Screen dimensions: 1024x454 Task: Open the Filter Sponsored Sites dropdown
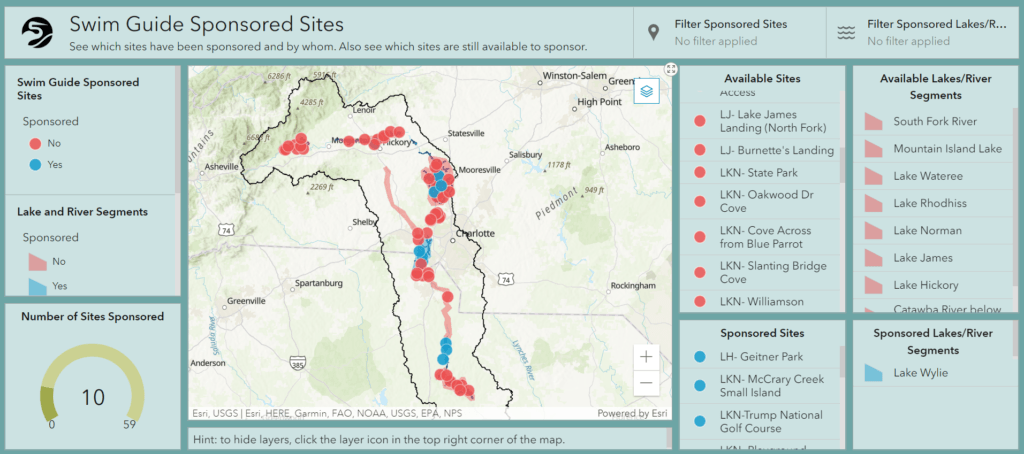point(729,33)
